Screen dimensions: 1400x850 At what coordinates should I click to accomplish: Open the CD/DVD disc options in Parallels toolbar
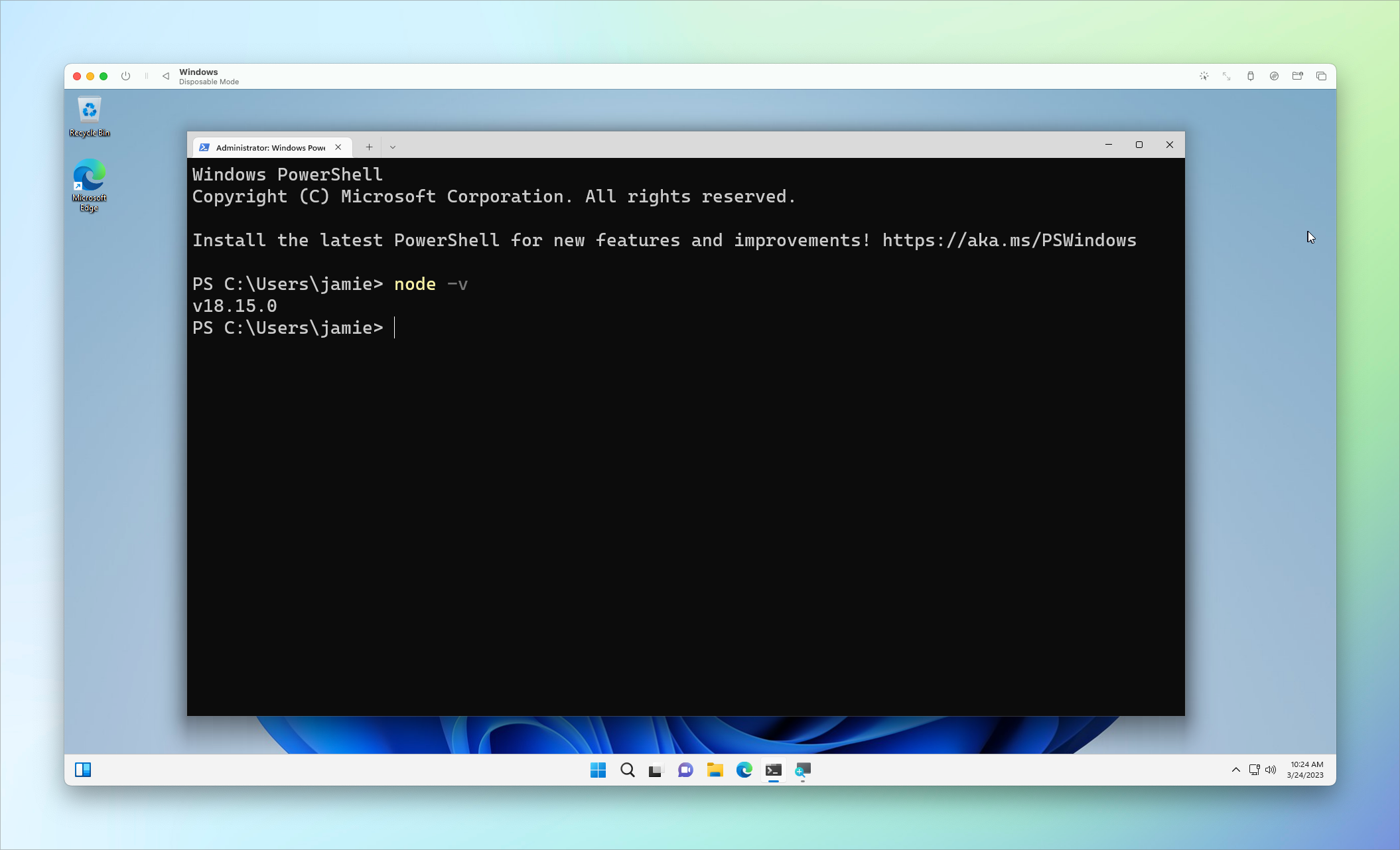(x=1274, y=76)
